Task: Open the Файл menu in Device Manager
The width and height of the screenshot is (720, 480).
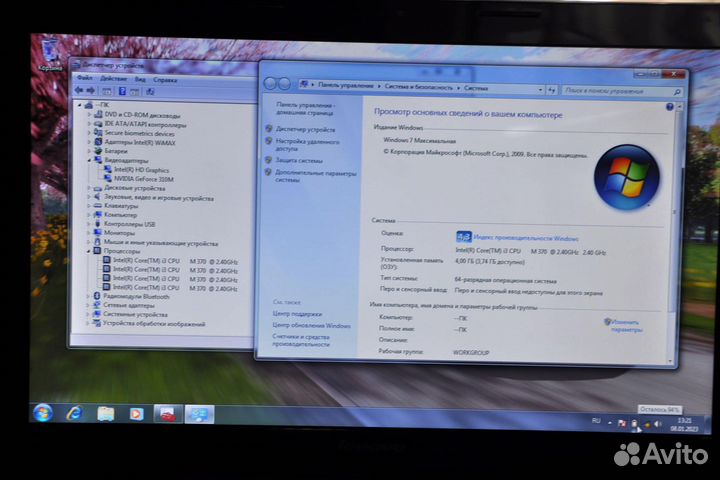Action: tap(84, 78)
